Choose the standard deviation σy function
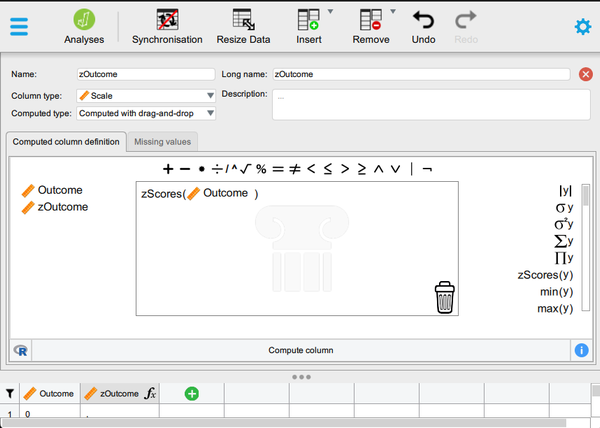Image resolution: width=600 pixels, height=428 pixels. (564, 207)
